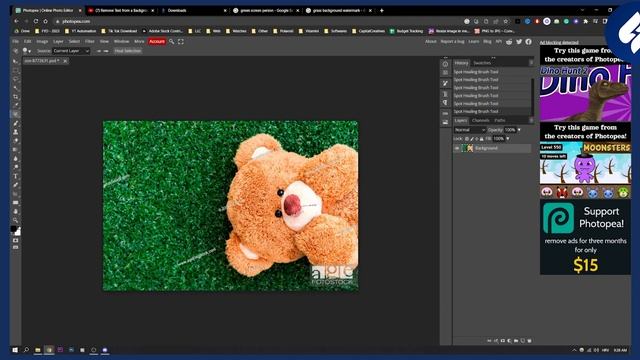Viewport: 640px width, 360px height.
Task: Select the Eraser tool
Action: click(16, 141)
